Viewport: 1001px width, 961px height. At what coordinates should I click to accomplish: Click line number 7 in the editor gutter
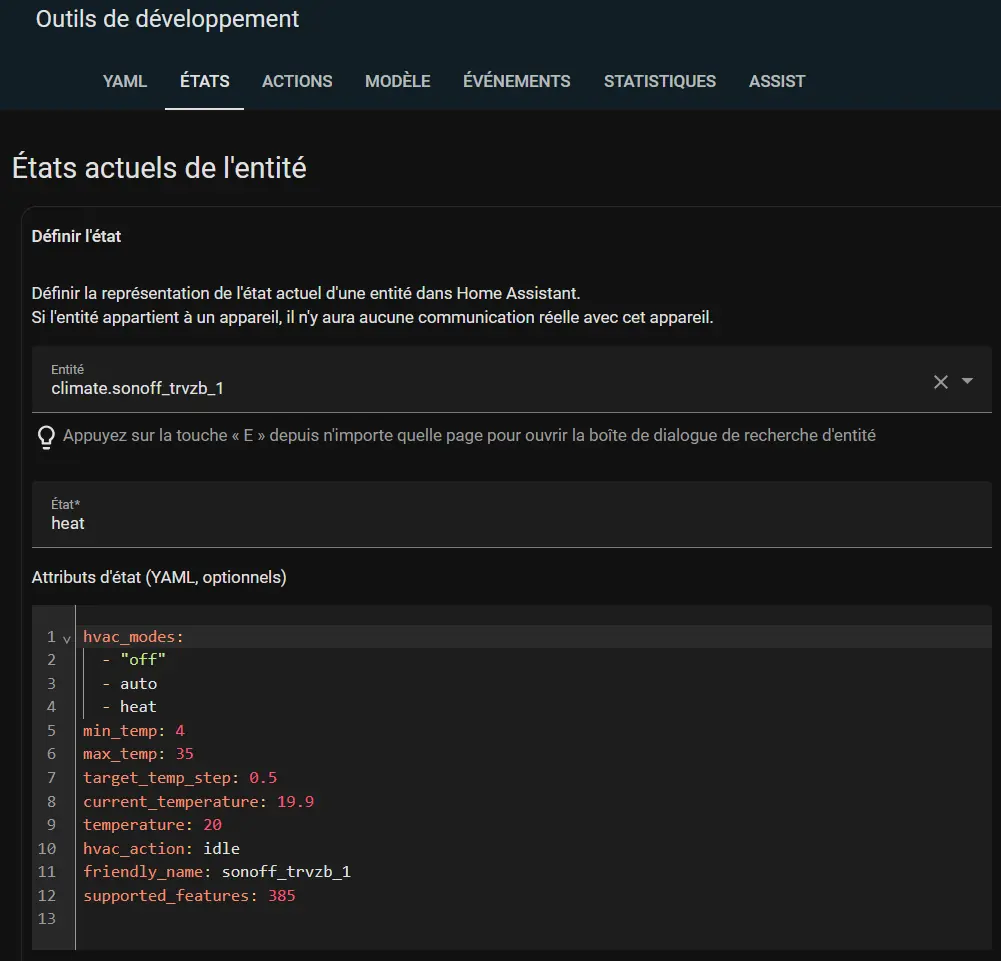[x=51, y=778]
